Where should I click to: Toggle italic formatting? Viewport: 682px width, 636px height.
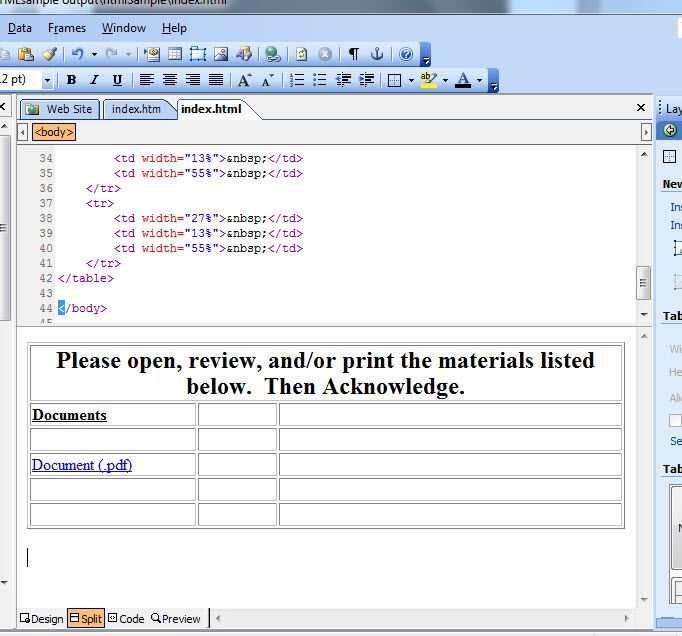pyautogui.click(x=94, y=80)
